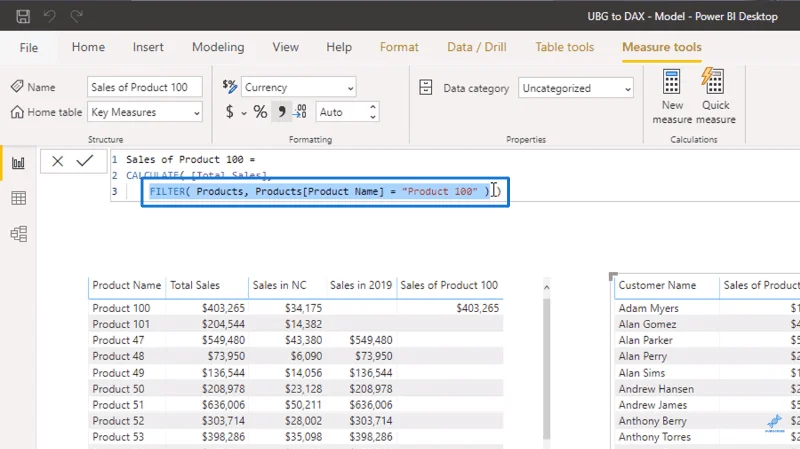Click the Undo arrow icon
This screenshot has width=800, height=449.
[49, 16]
